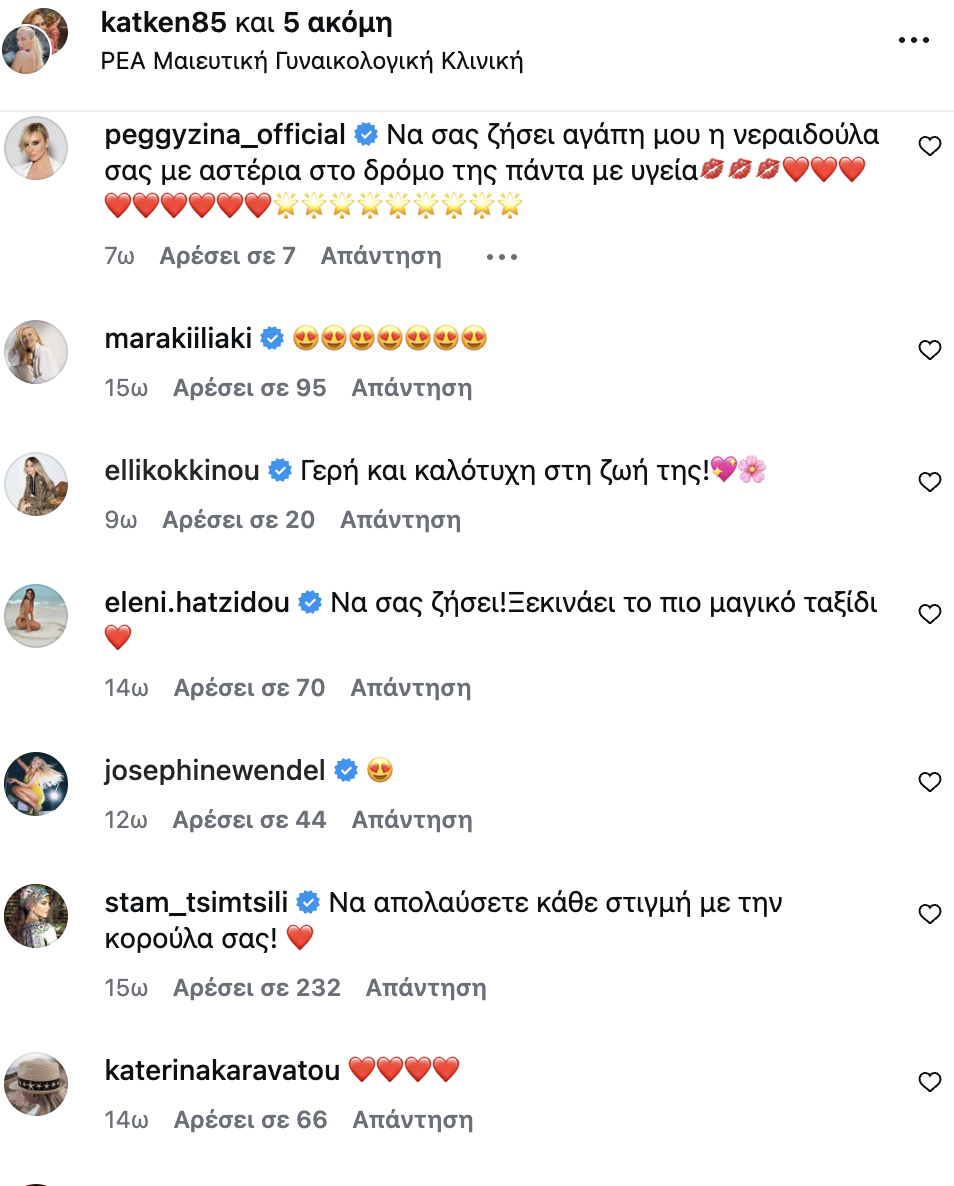The image size is (954, 1186).
Task: Click Απάντηση under stam_tsimtsili's comment
Action: (425, 988)
